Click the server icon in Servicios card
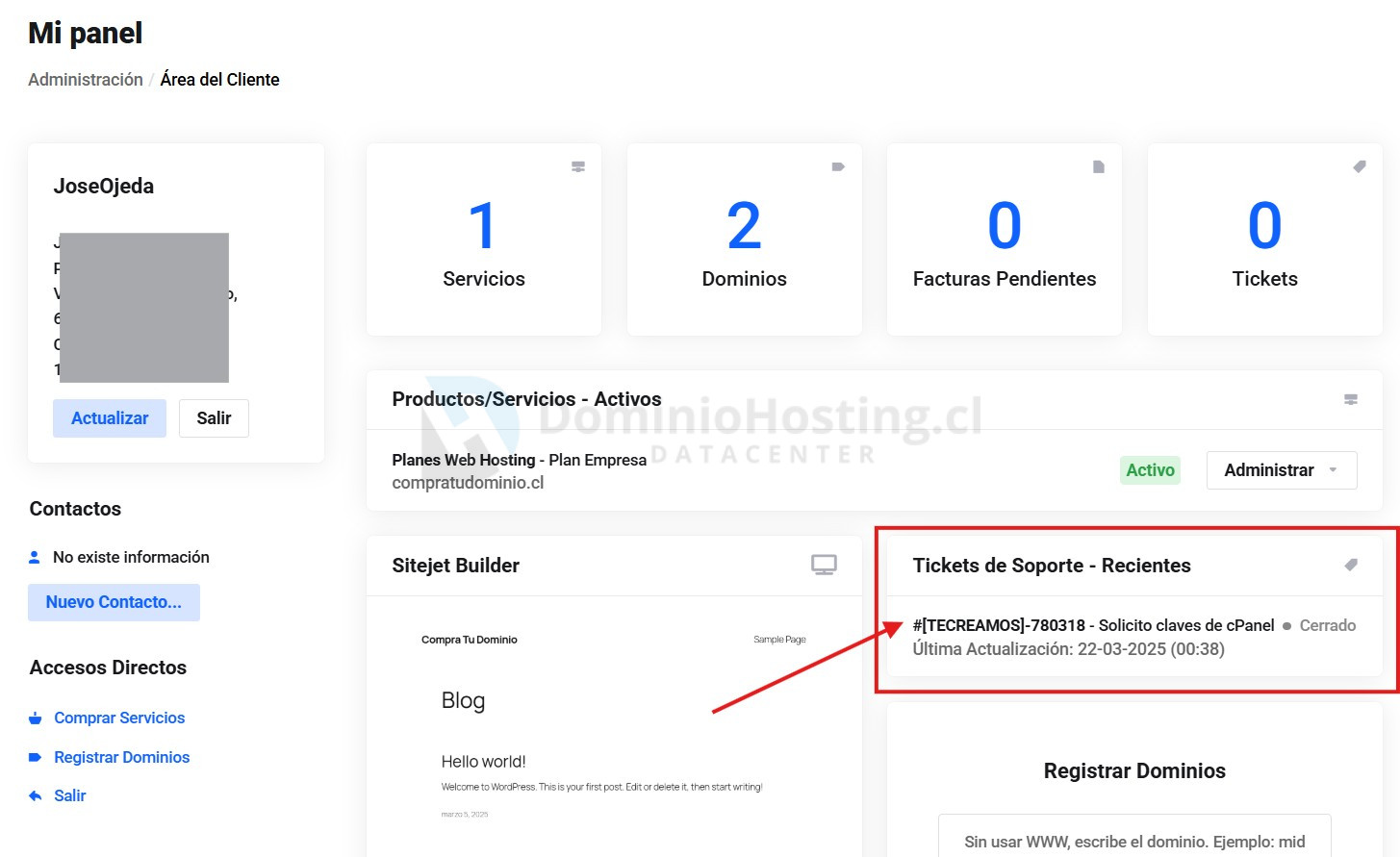The image size is (1400, 857). tap(578, 166)
